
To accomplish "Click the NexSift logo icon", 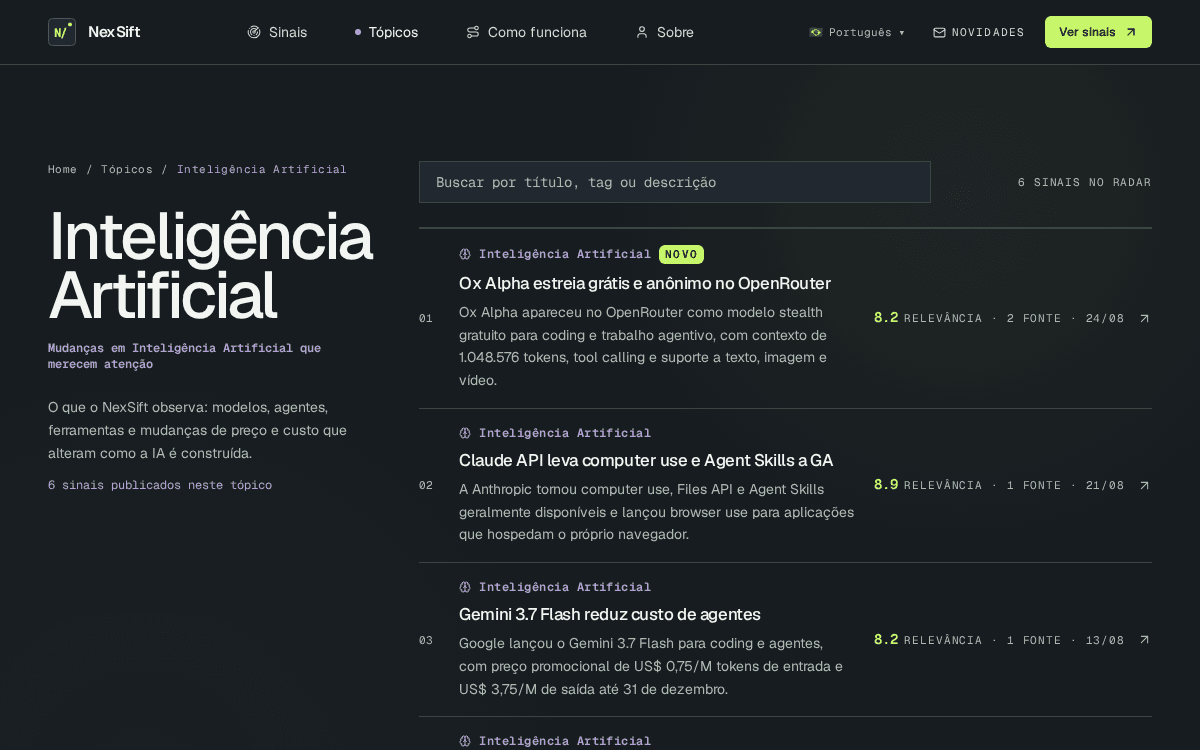I will point(62,32).
